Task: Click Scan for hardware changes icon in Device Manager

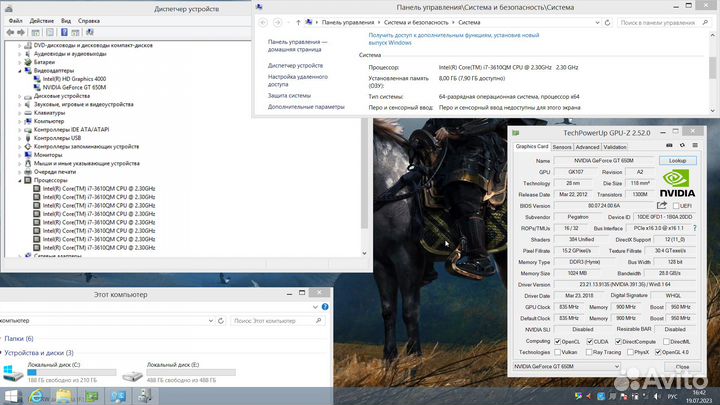Action: tap(90, 32)
